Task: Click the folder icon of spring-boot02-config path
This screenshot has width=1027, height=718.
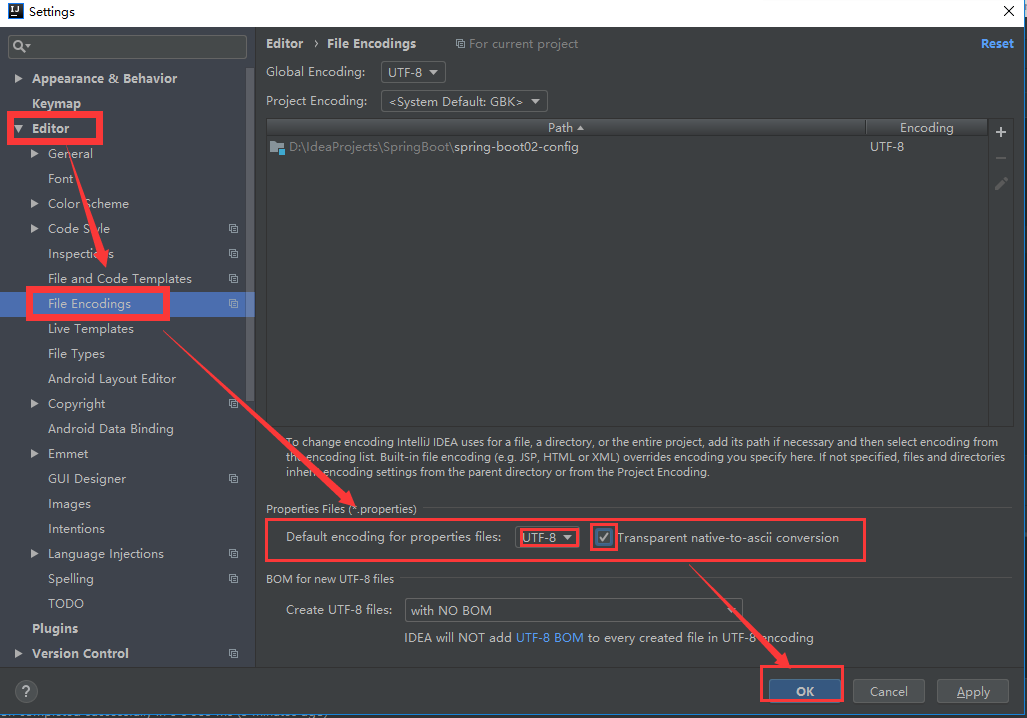Action: point(277,147)
